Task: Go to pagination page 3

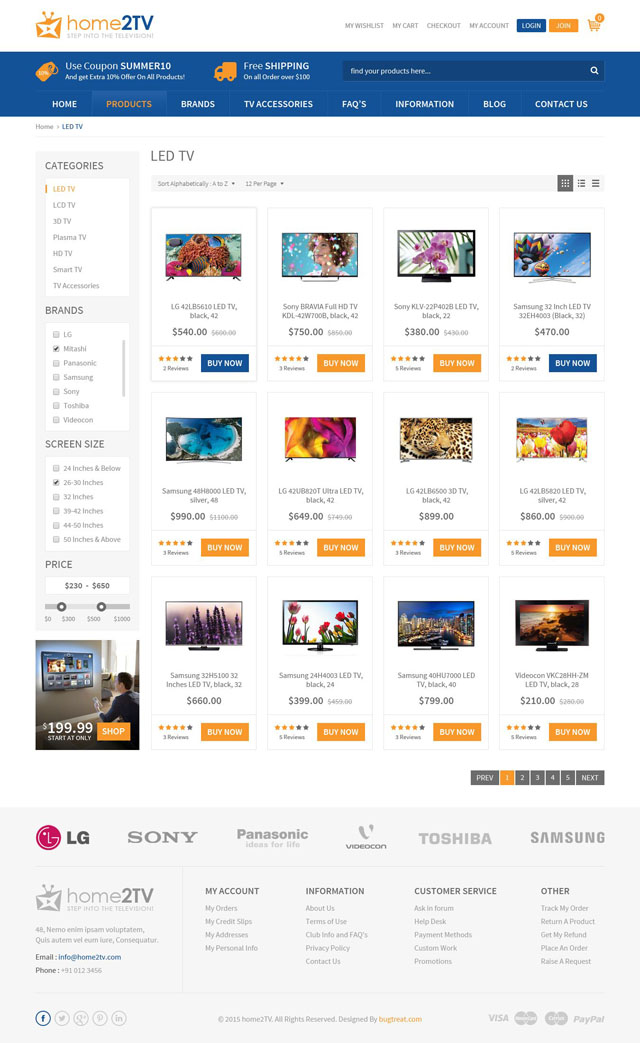Action: pos(537,778)
